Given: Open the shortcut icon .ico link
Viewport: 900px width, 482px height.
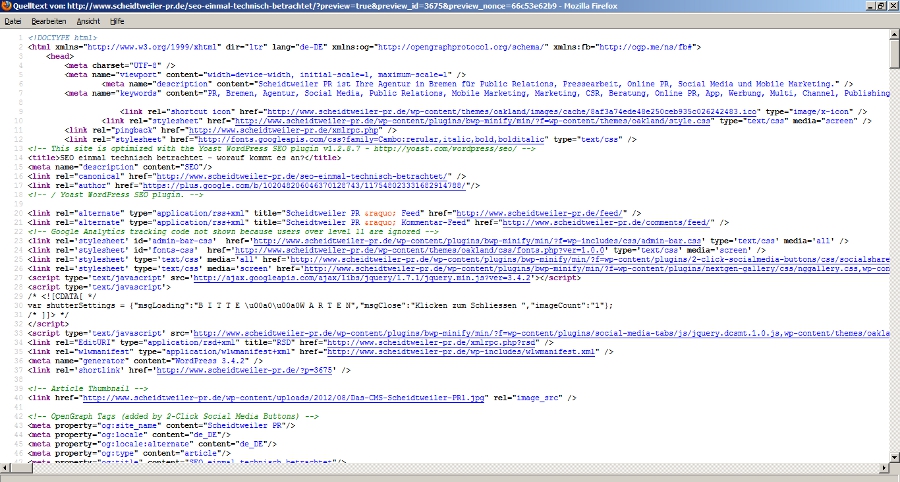Looking at the screenshot, I should point(514,111).
